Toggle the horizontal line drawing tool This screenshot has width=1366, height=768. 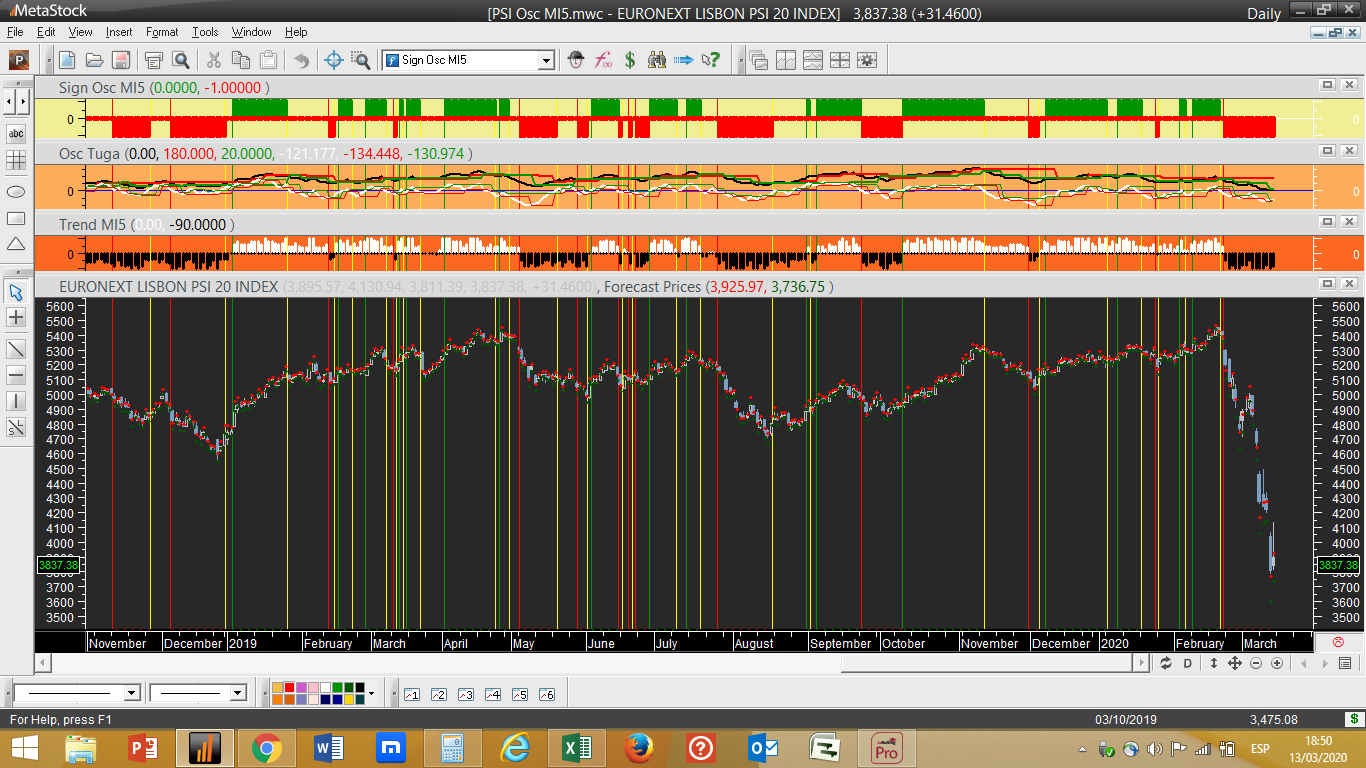coord(16,375)
